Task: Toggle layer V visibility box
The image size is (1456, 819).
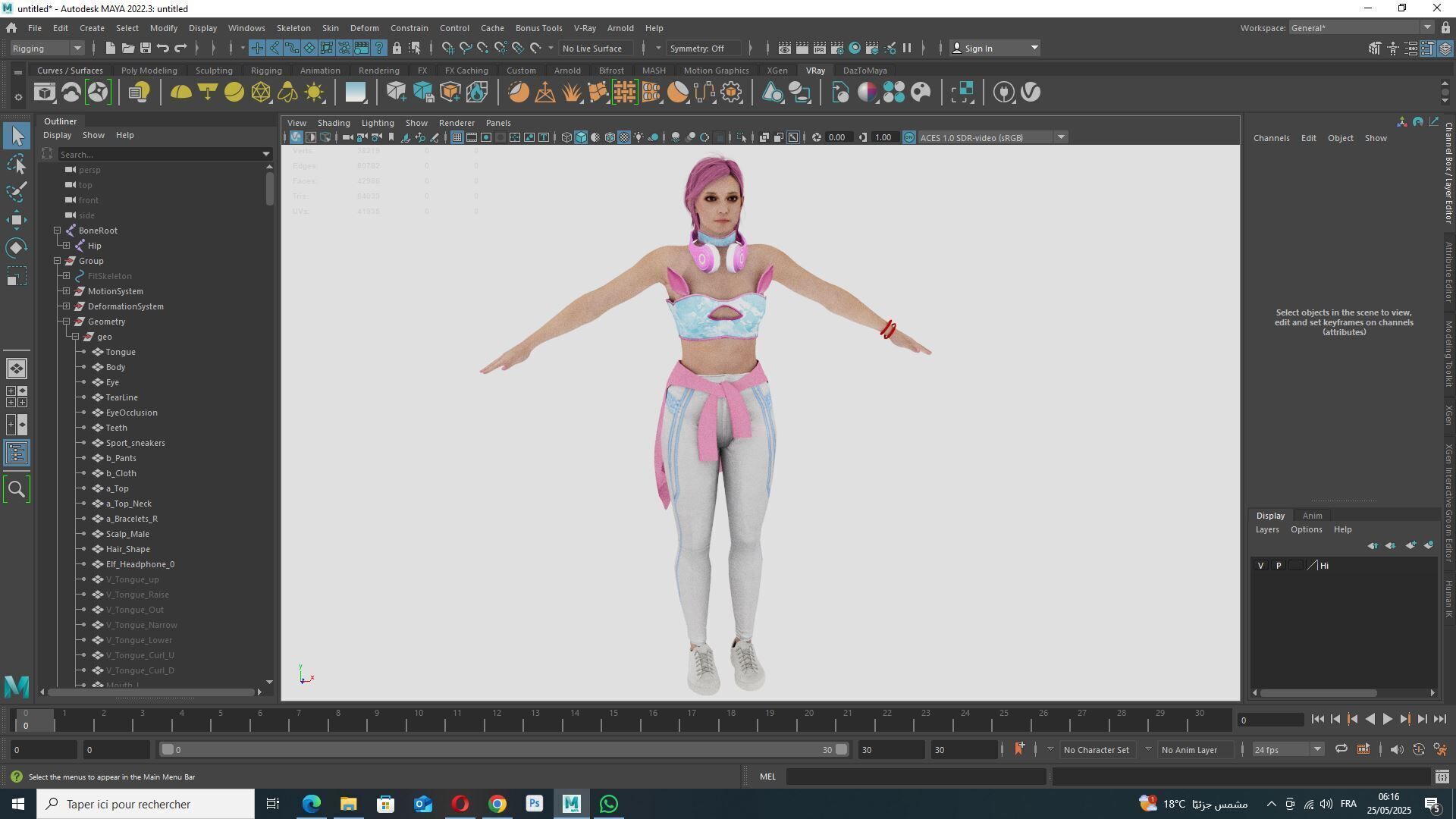Action: 1261,566
